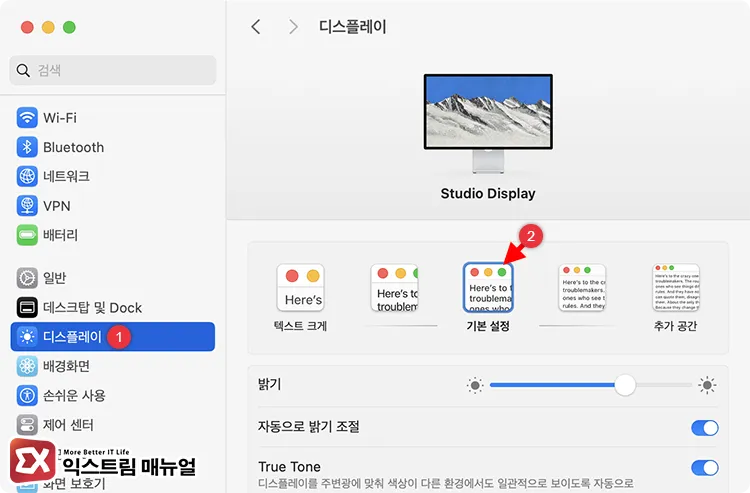Click the 디스플레이 window title
This screenshot has width=750, height=493.
353,27
